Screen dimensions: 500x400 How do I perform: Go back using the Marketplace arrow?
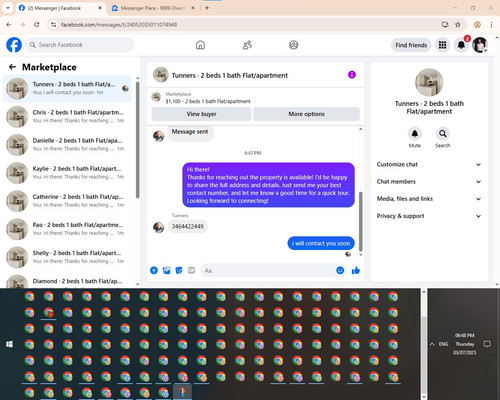[x=12, y=67]
